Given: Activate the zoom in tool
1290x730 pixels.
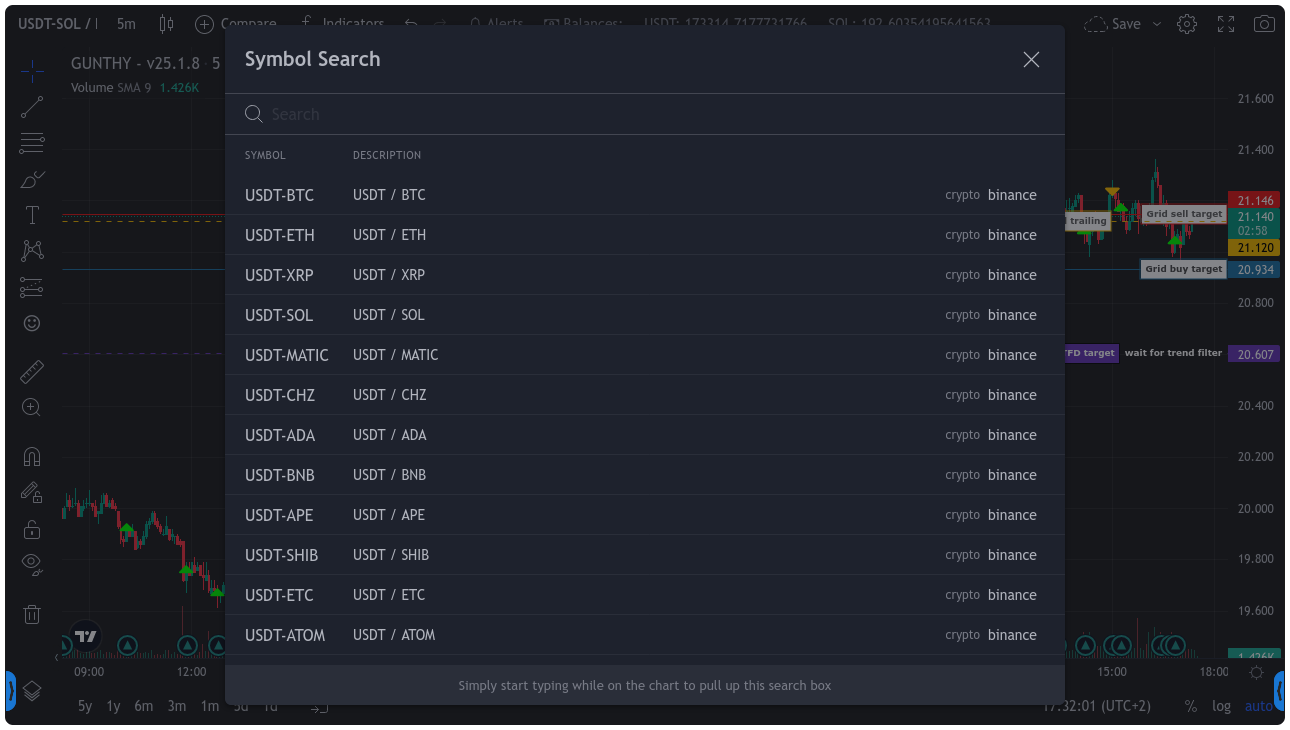Looking at the screenshot, I should (32, 407).
